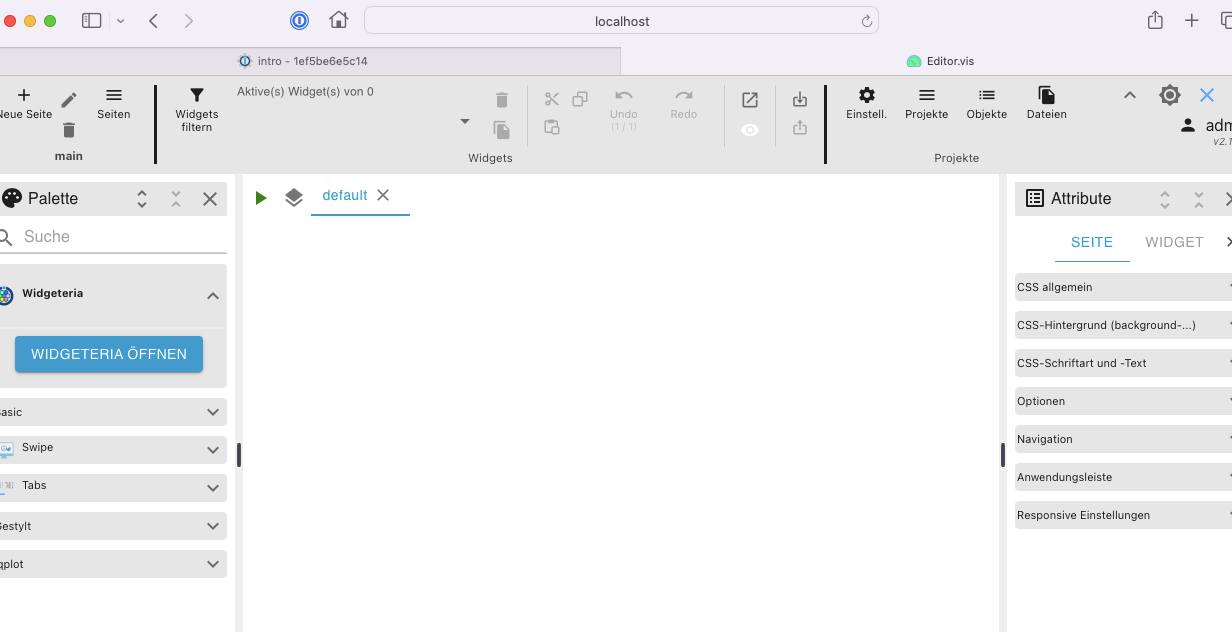This screenshot has width=1232, height=632.
Task: Collapse all Attribute groups
Action: [1199, 199]
